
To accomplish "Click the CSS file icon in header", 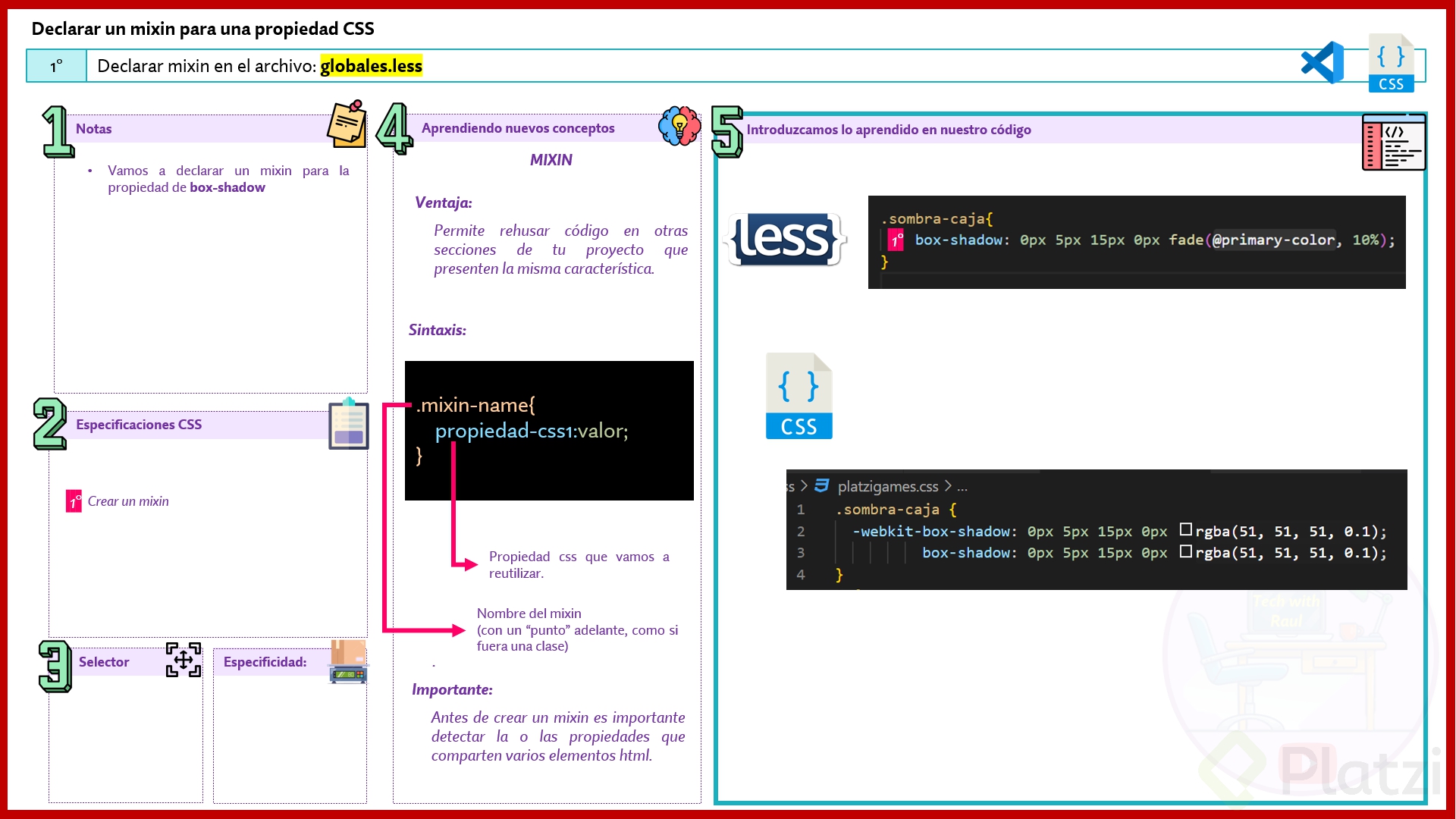I will (x=1391, y=64).
